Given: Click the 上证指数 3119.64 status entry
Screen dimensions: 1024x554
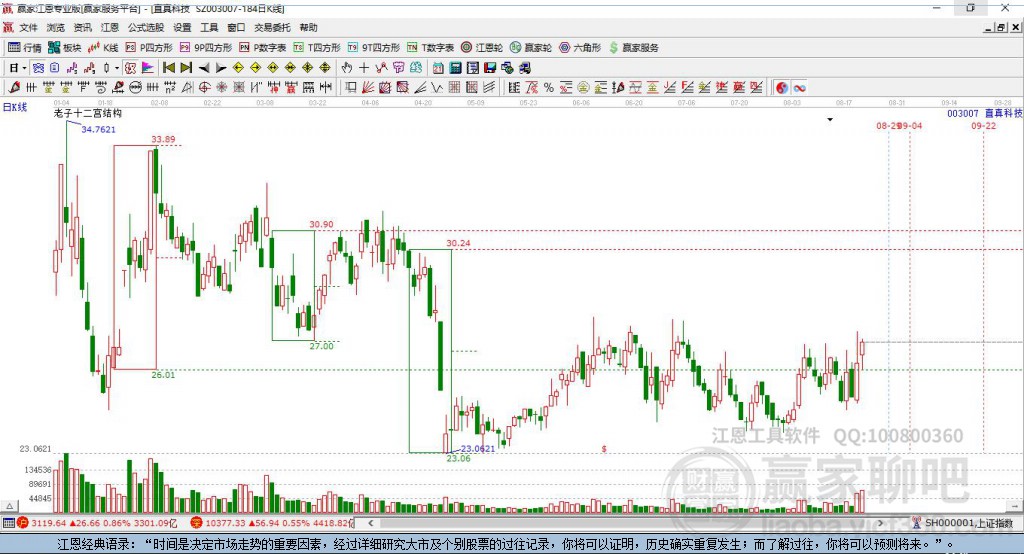Looking at the screenshot, I should (x=97, y=523).
